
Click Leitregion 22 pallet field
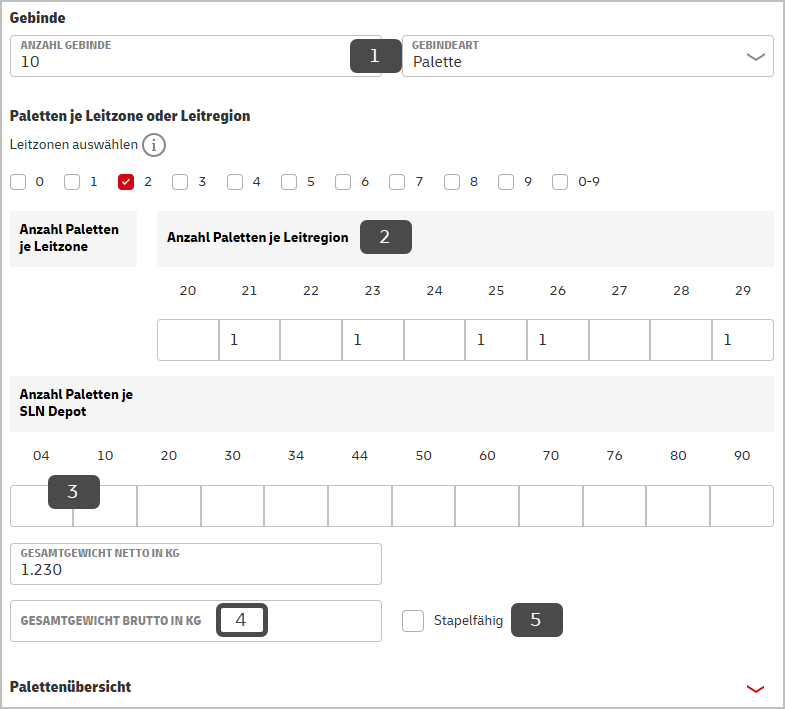(311, 340)
